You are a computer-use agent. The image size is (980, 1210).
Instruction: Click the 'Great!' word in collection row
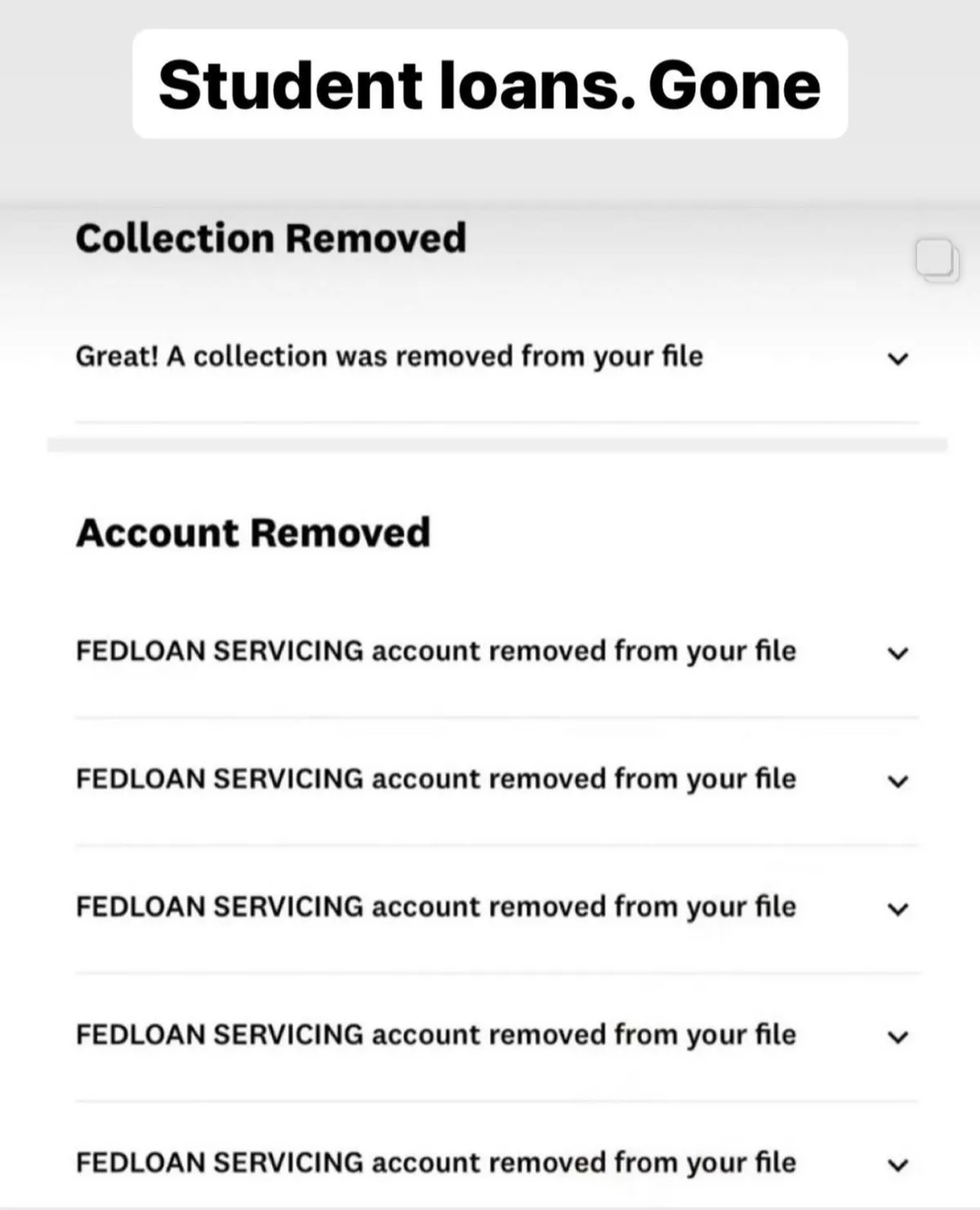[117, 357]
